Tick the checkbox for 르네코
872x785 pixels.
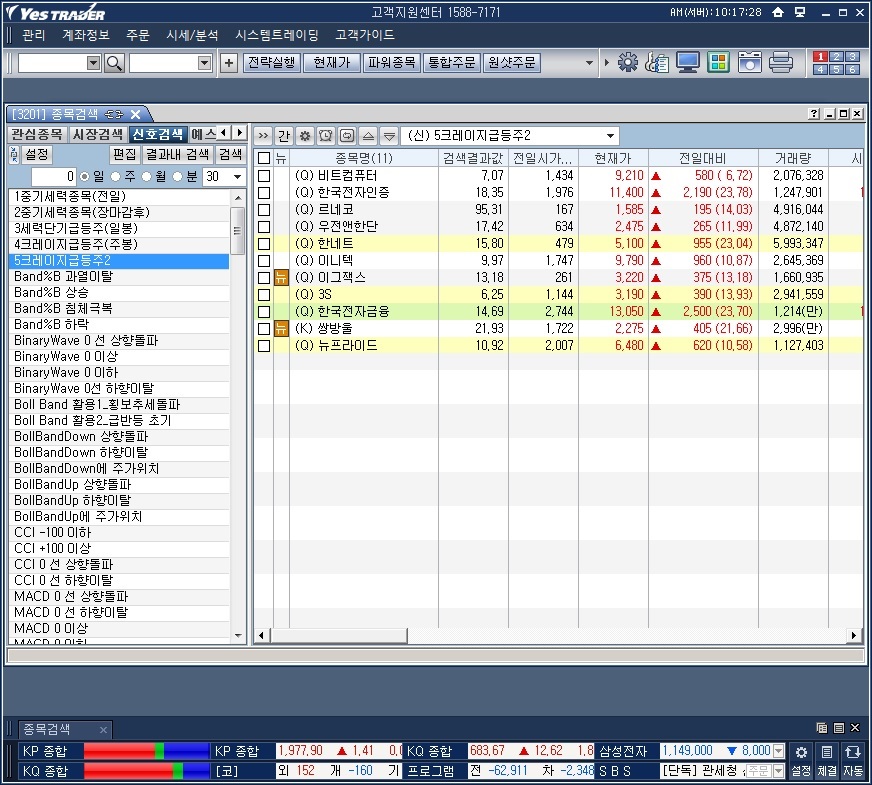pos(264,210)
